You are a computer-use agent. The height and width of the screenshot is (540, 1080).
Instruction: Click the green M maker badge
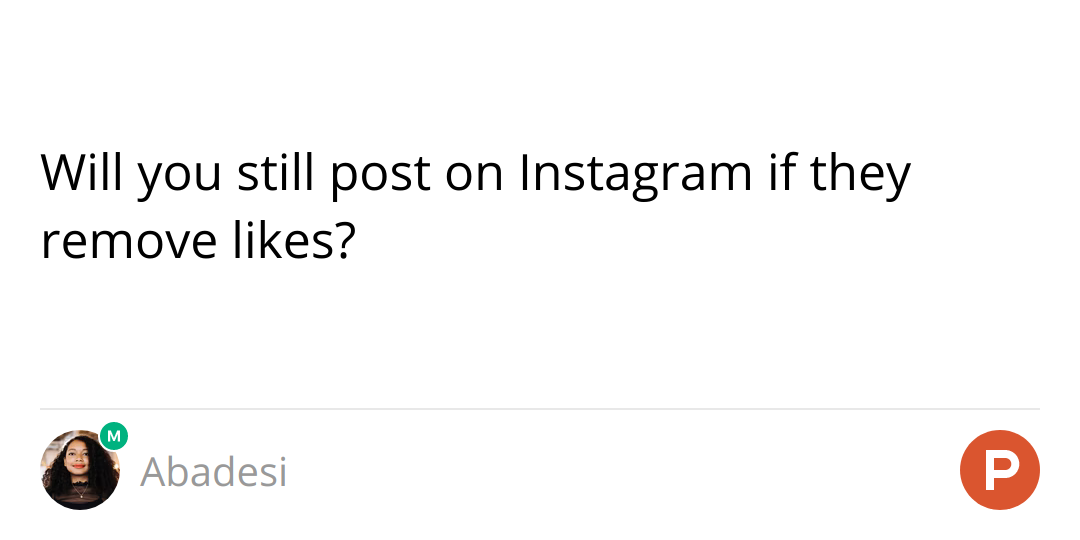point(114,436)
